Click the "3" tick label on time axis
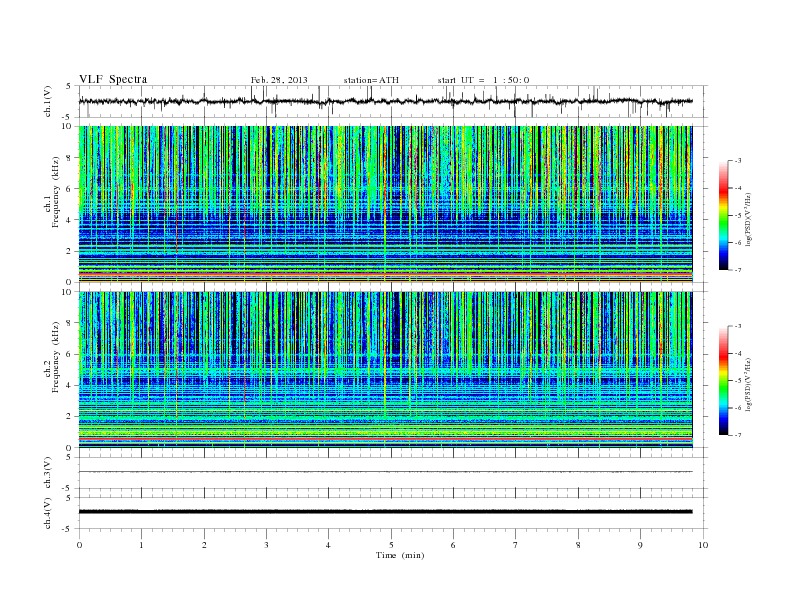The width and height of the screenshot is (792, 612). pyautogui.click(x=266, y=545)
